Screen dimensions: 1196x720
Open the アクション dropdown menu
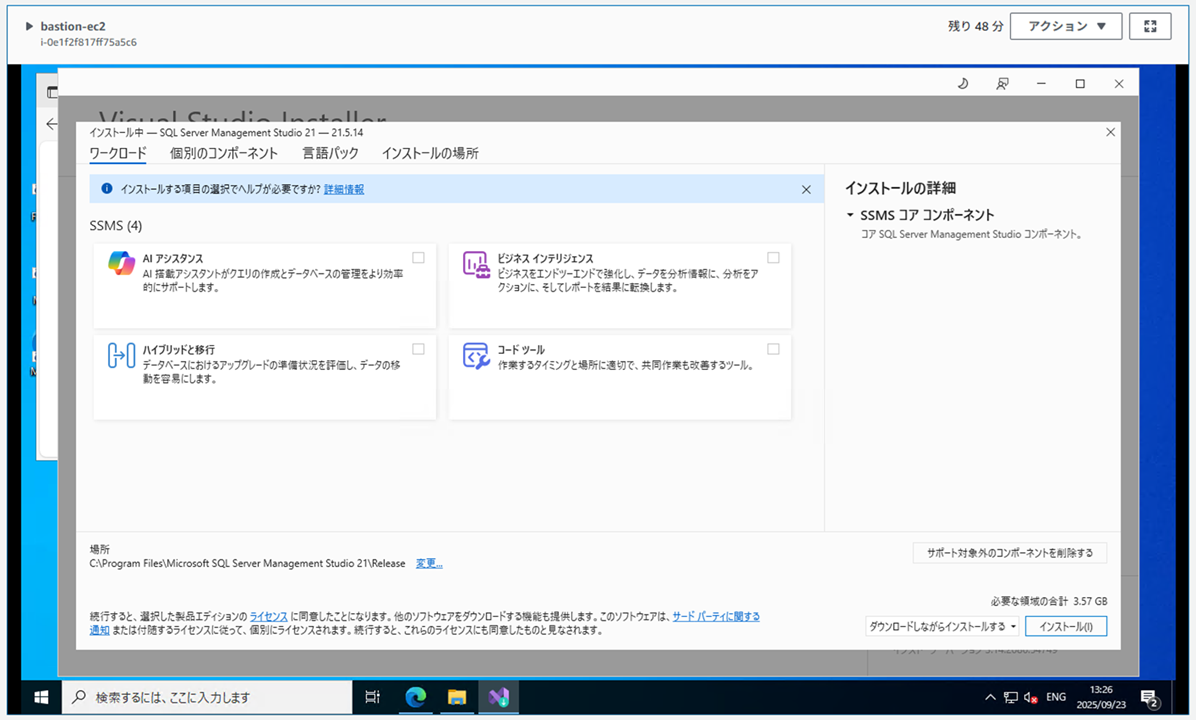(x=1066, y=26)
